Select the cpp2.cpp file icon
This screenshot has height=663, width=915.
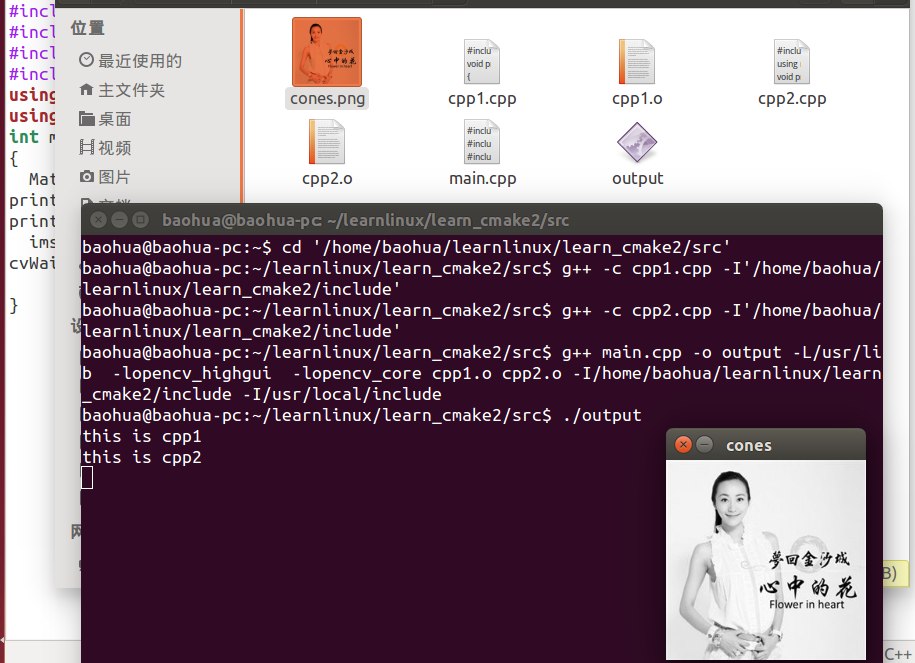(x=792, y=61)
